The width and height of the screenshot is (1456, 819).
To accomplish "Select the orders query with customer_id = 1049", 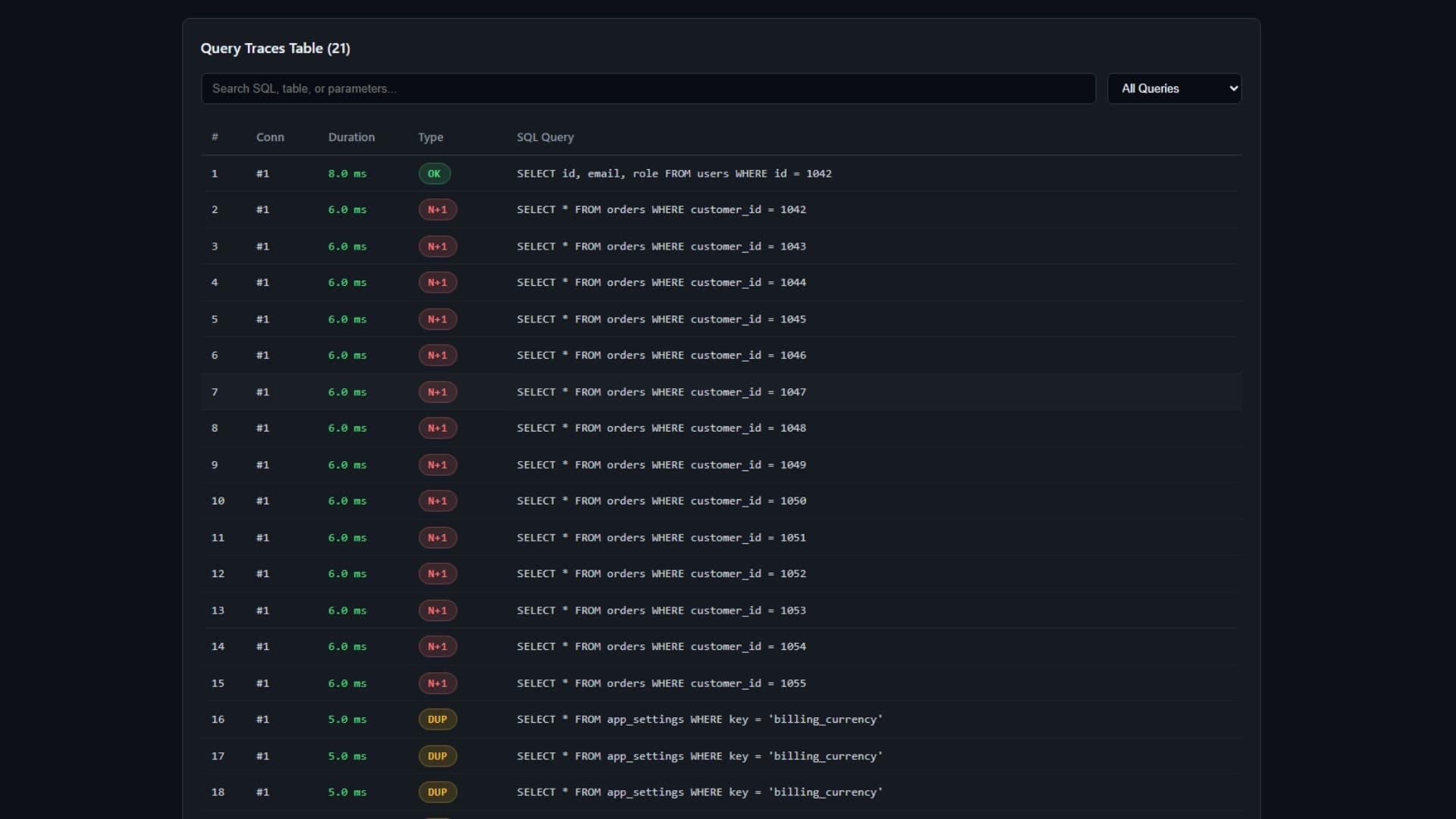I will 661,465.
